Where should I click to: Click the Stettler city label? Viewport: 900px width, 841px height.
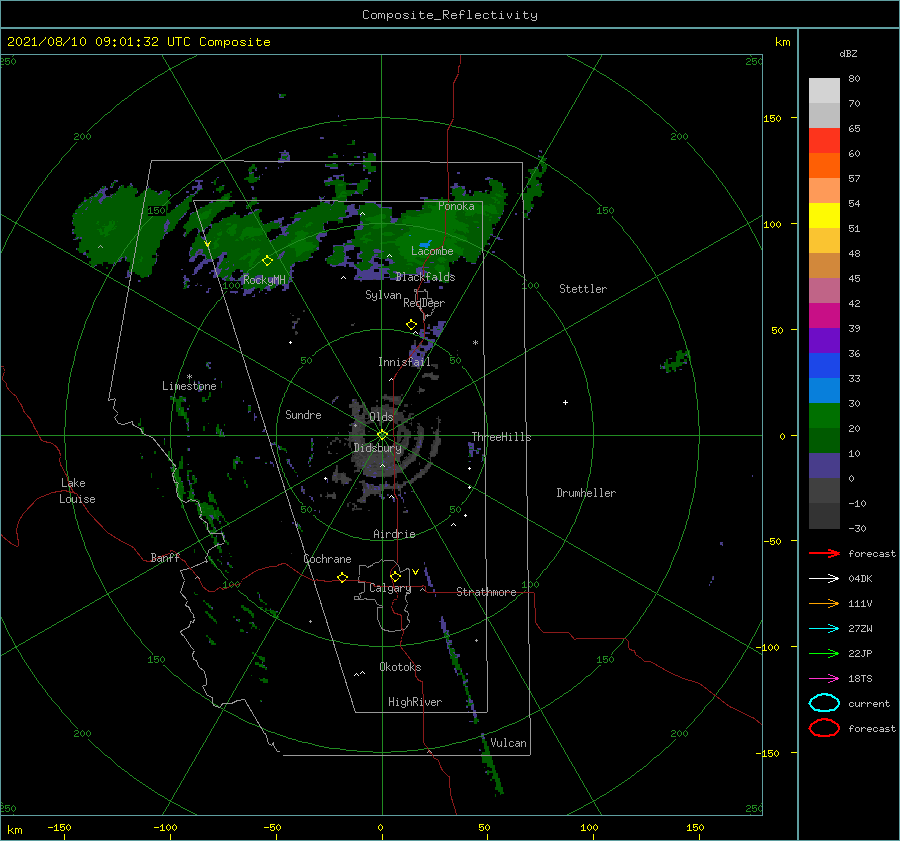583,289
